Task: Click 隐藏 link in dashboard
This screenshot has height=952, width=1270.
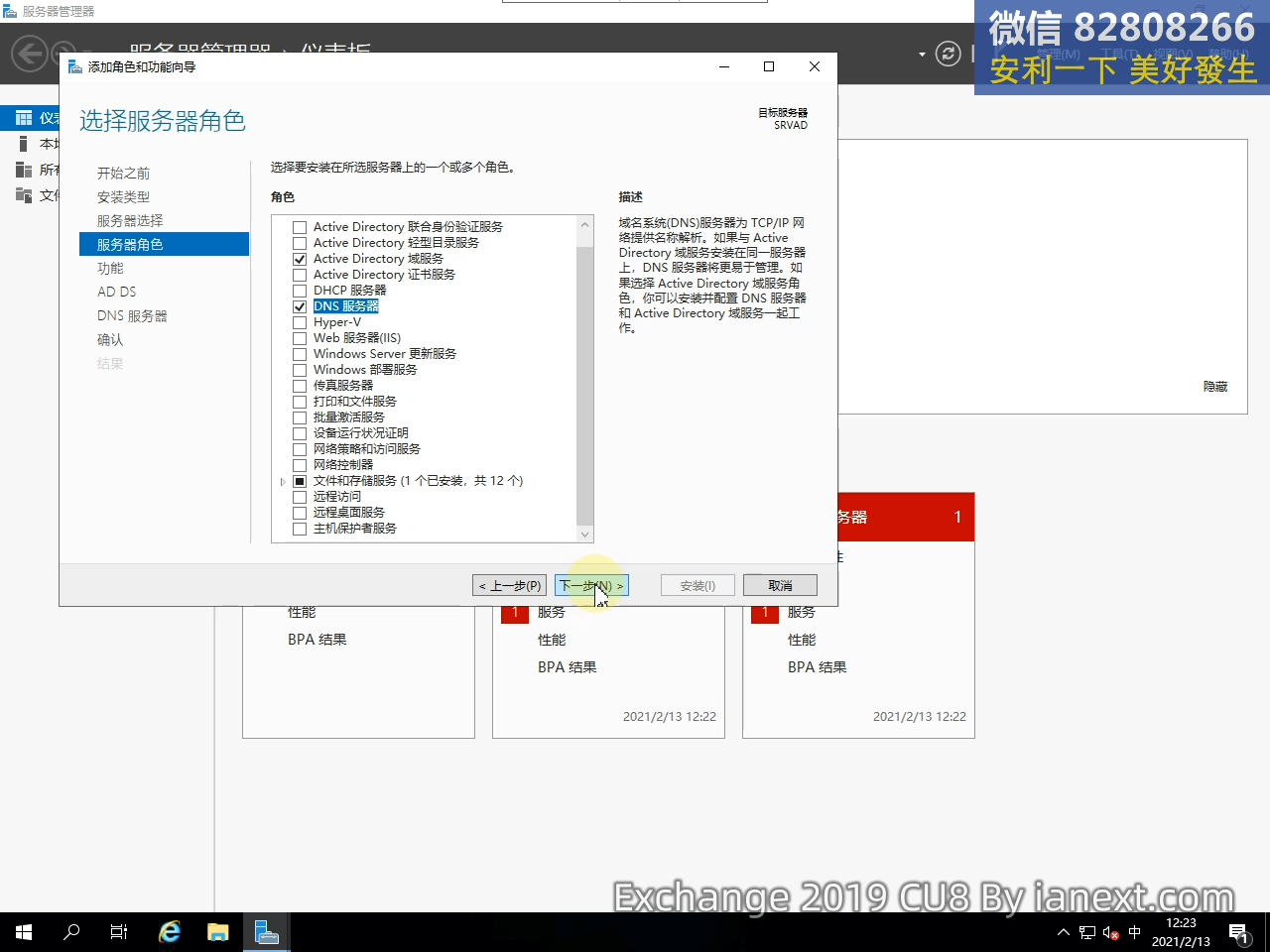Action: tap(1215, 386)
